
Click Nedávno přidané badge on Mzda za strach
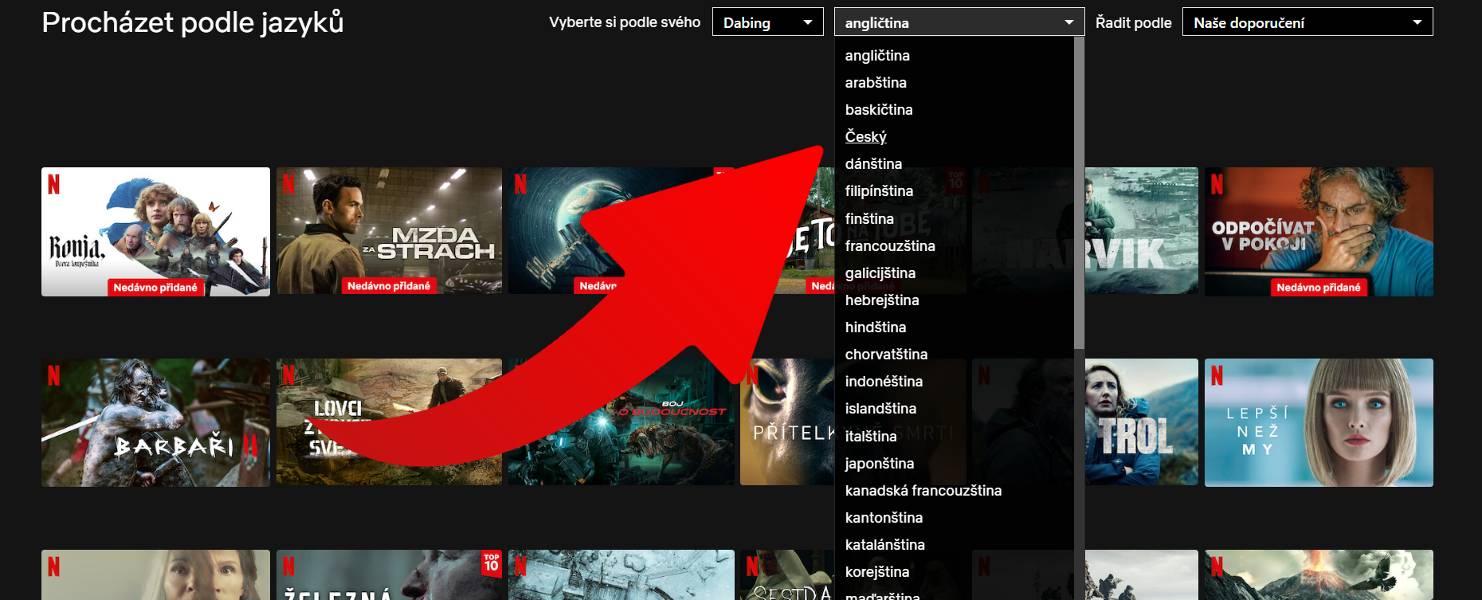tap(388, 286)
